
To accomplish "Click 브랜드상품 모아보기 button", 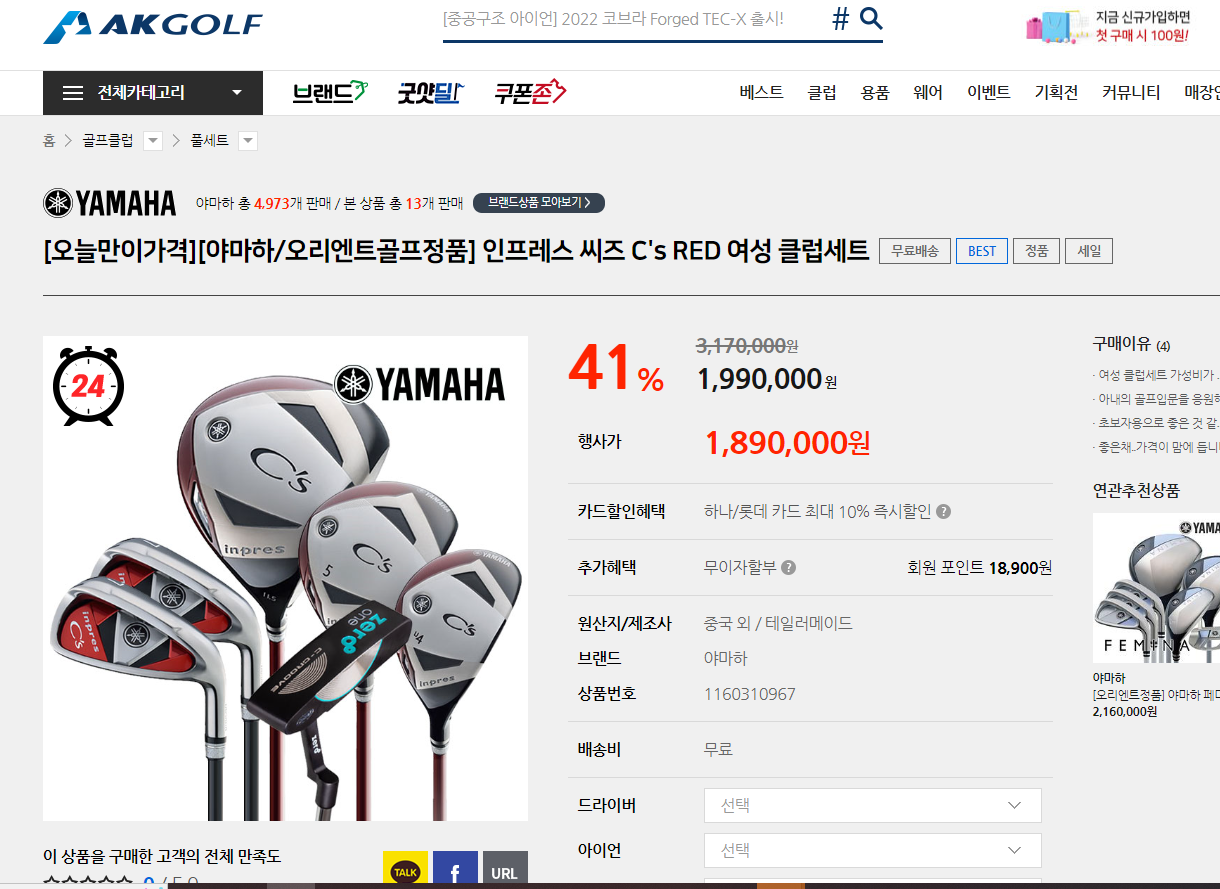I will point(539,203).
